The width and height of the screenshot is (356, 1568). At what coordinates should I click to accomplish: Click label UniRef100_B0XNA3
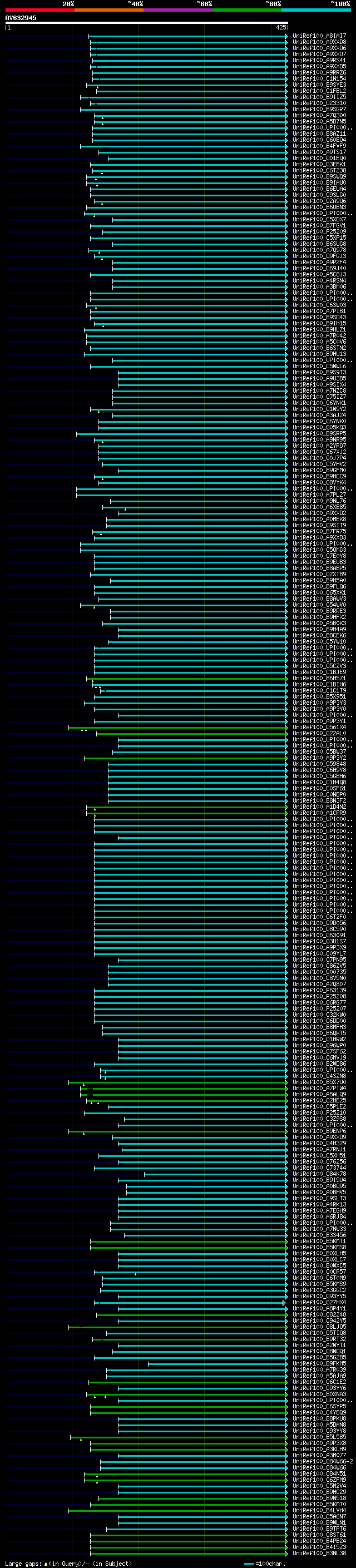coord(319,1394)
